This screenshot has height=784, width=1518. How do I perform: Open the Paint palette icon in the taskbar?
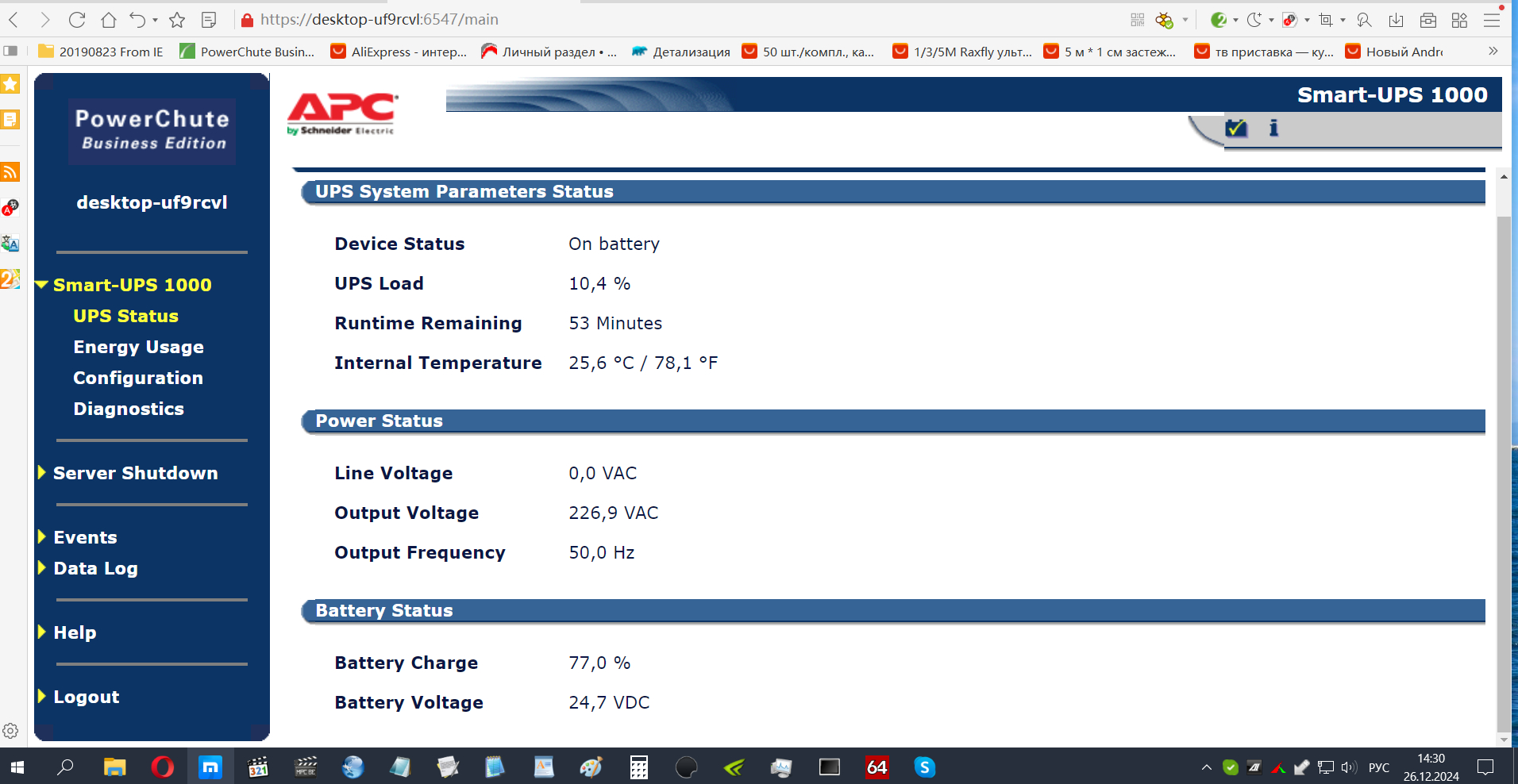click(591, 767)
